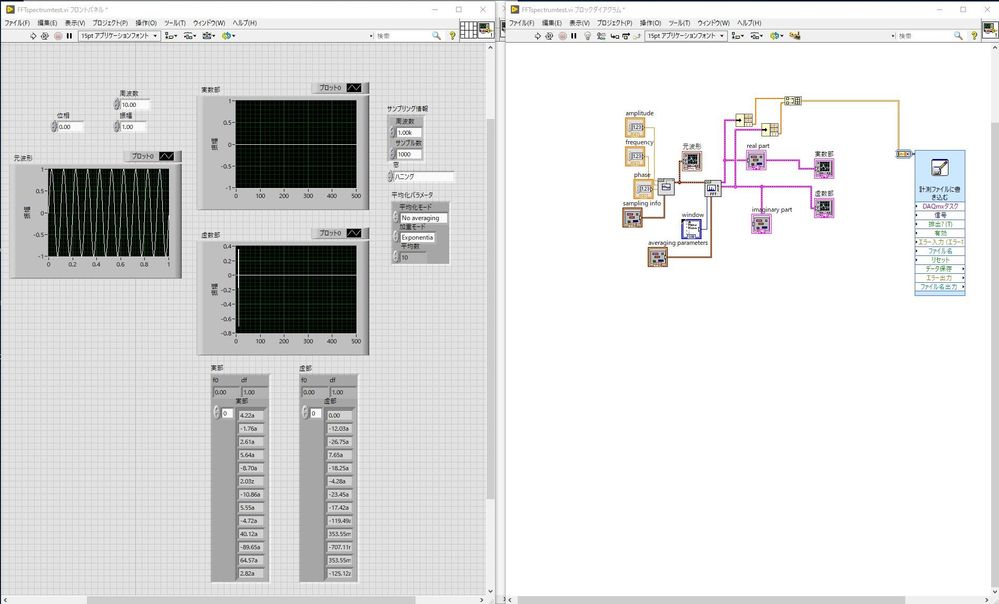Click the 虚部 array index field
This screenshot has width=999, height=604.
[315, 413]
